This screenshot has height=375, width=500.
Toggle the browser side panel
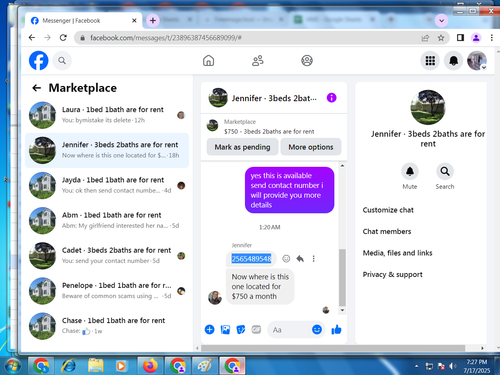click(460, 38)
